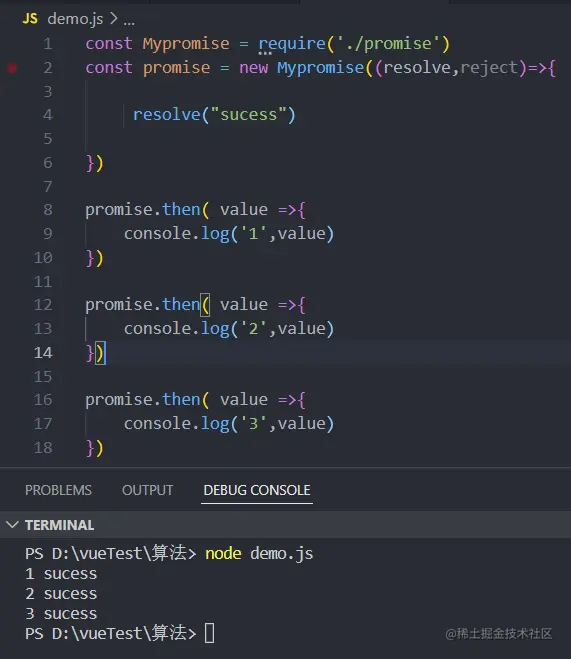Toggle the breakpoint on line 2
This screenshot has height=659, width=571.
click(x=12, y=67)
